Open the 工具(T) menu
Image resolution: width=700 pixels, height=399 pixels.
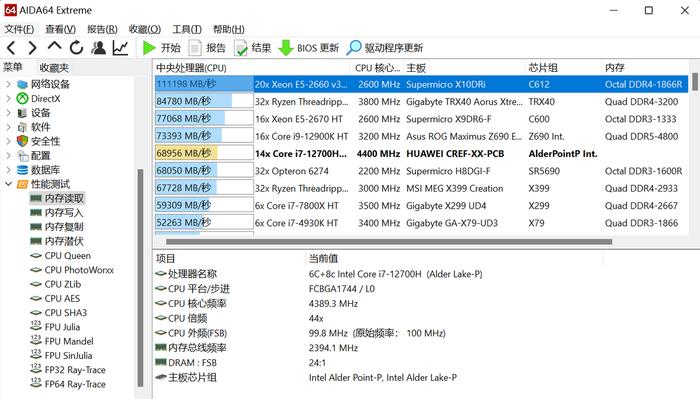click(187, 29)
